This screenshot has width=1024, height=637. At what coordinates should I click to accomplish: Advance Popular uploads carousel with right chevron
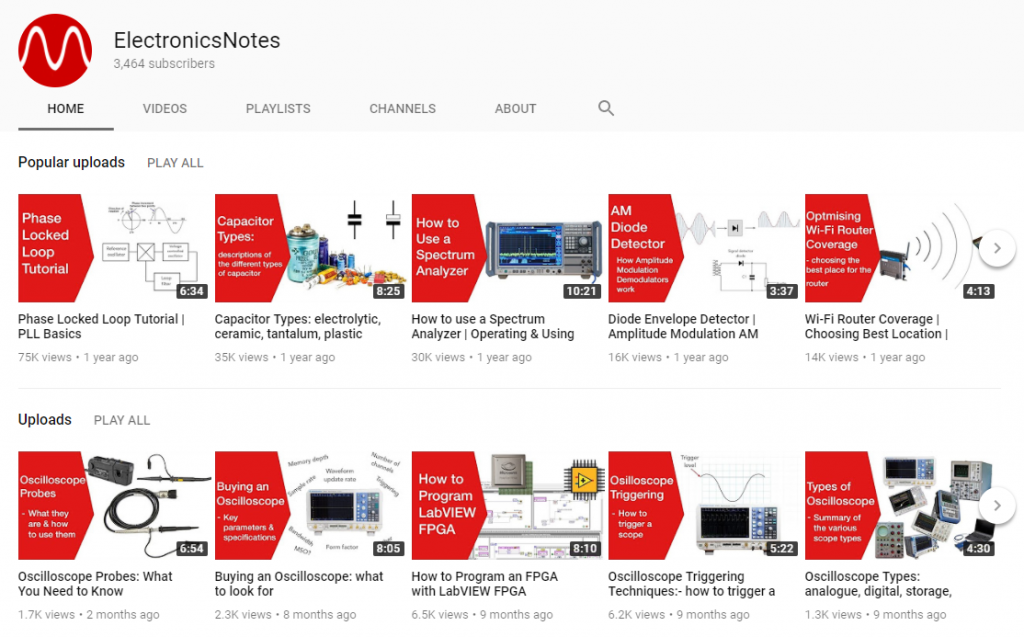point(997,248)
